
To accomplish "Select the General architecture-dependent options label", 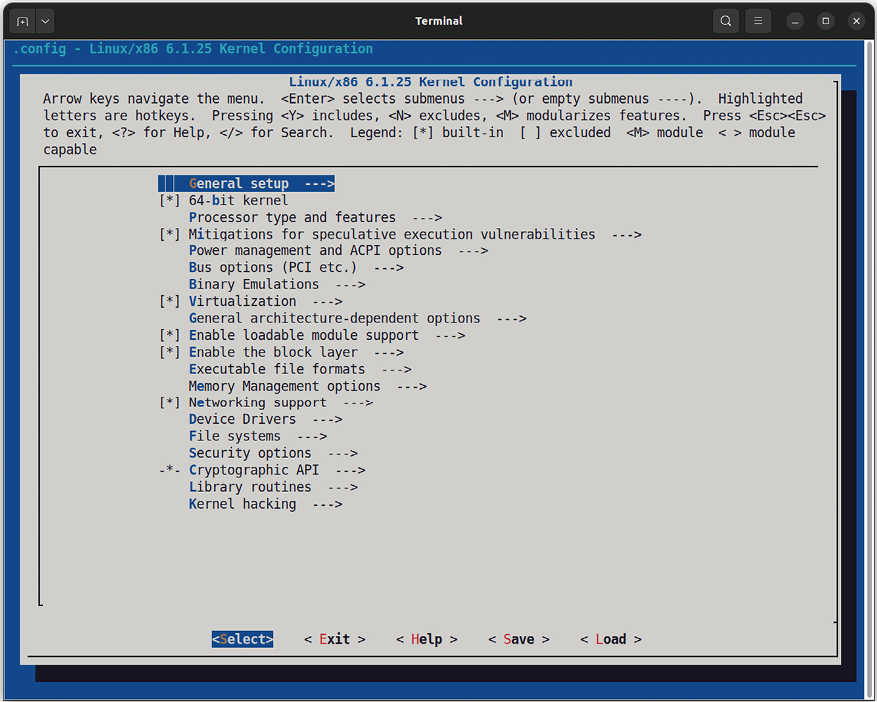I will (334, 318).
